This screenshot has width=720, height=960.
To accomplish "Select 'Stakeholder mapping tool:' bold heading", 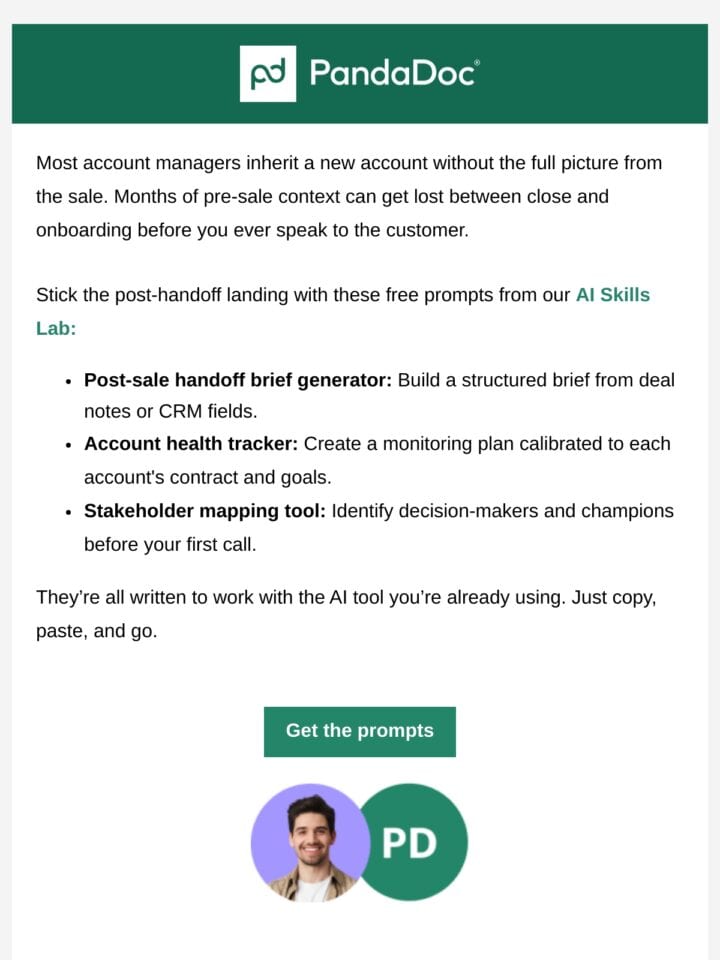I will [205, 511].
